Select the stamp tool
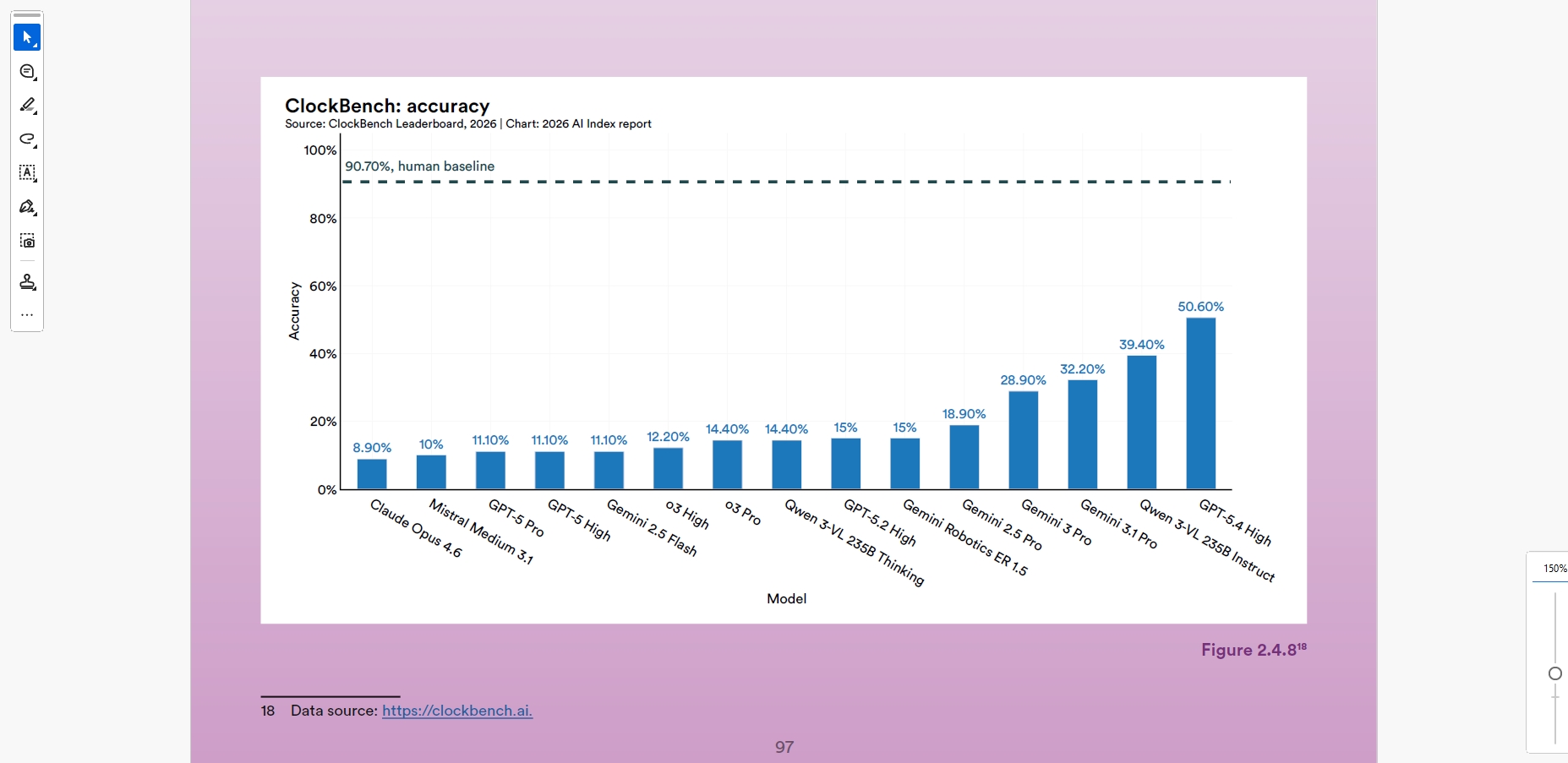The height and width of the screenshot is (763, 1568). coord(27,281)
